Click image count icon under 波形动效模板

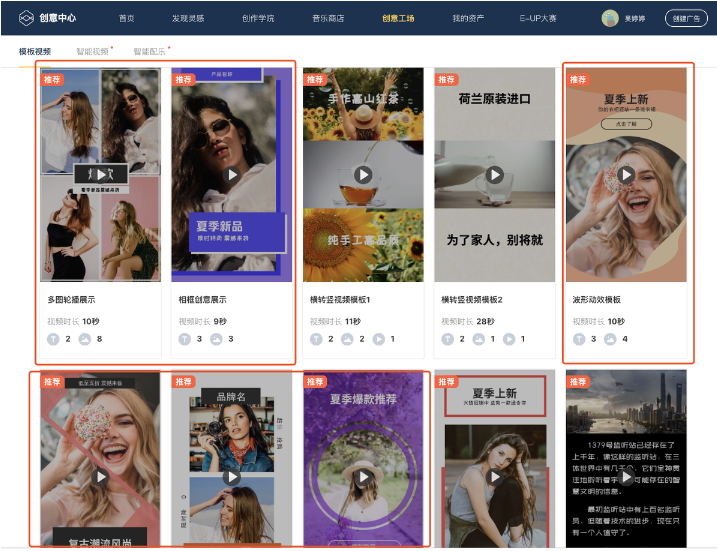pos(610,339)
